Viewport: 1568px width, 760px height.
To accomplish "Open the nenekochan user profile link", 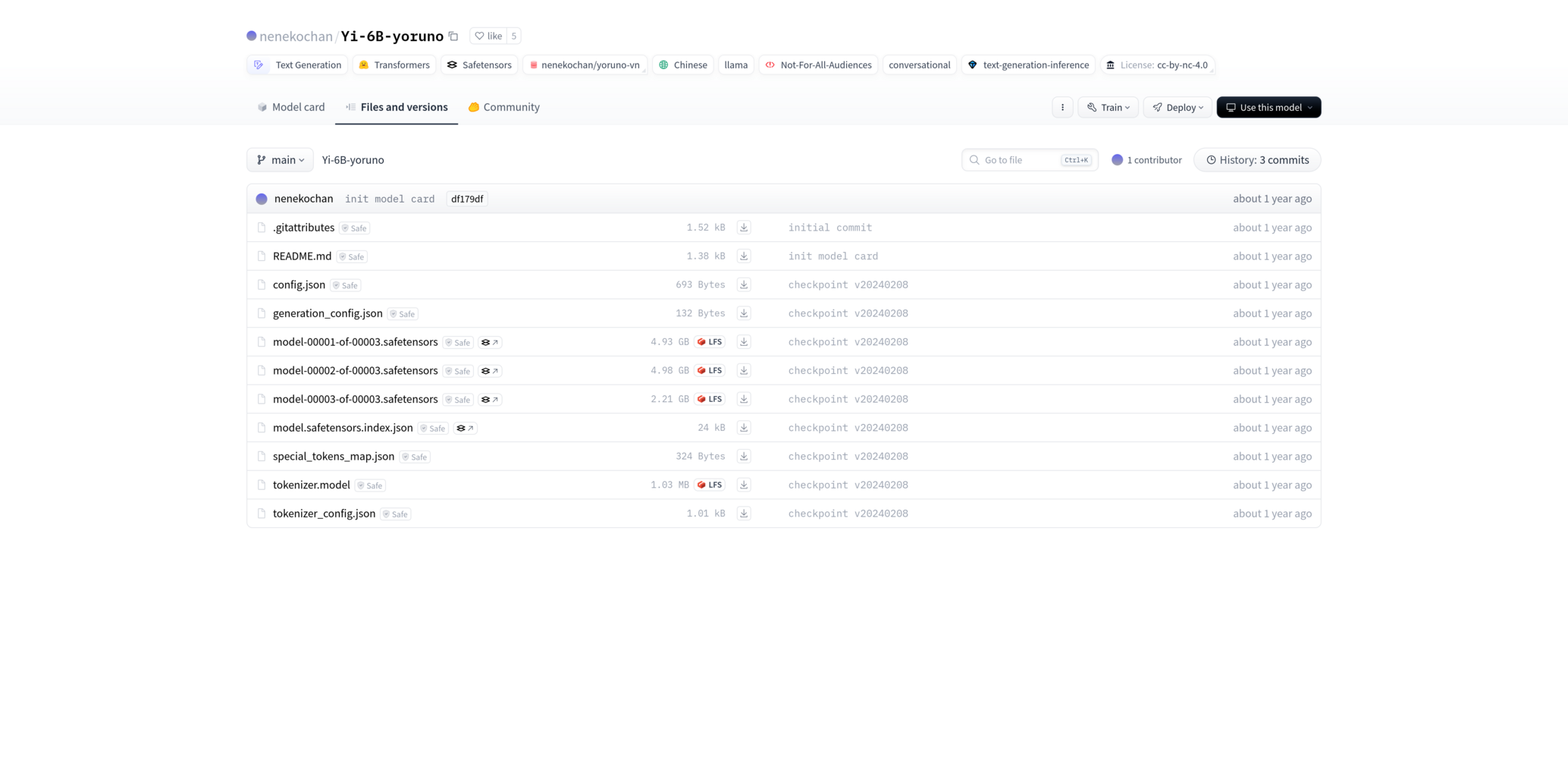I will 296,36.
